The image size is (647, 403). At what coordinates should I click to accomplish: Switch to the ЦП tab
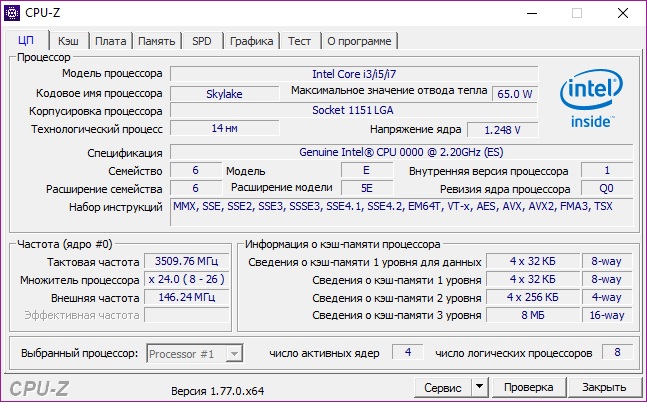coord(26,41)
